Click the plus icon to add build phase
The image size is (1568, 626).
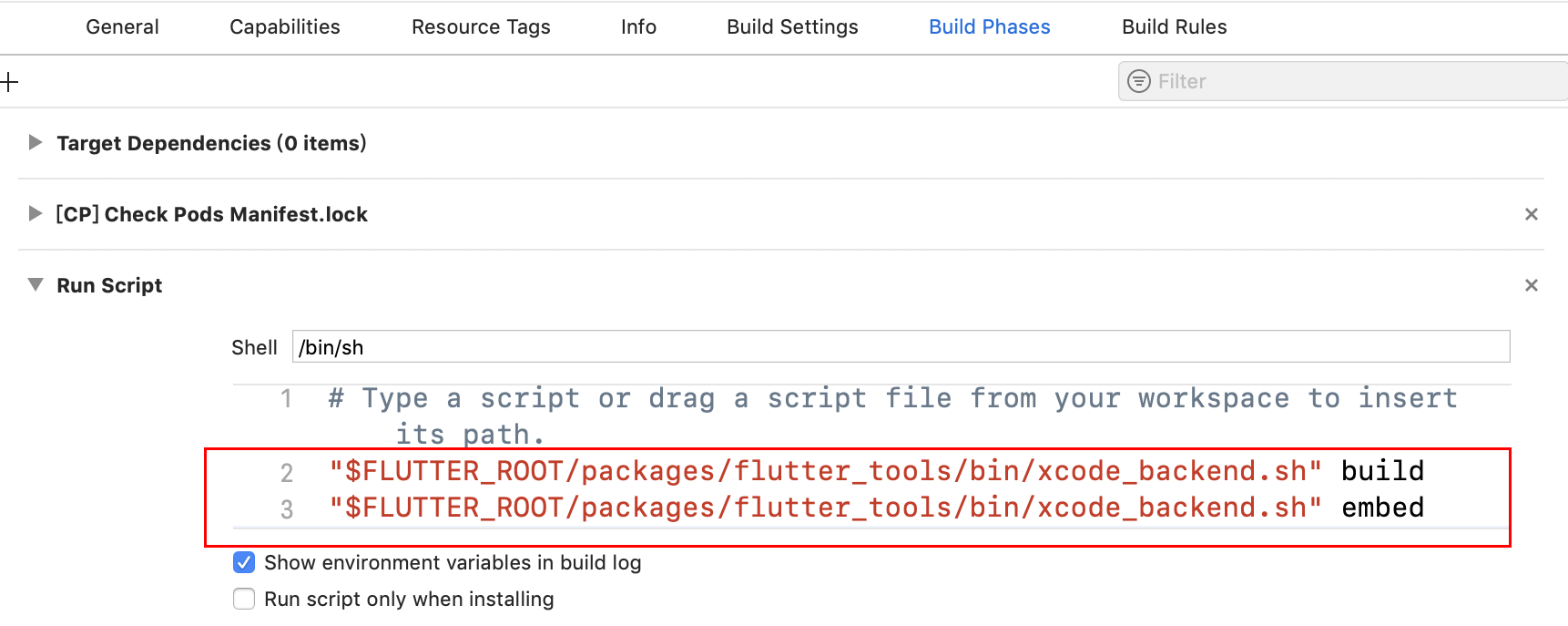point(10,82)
